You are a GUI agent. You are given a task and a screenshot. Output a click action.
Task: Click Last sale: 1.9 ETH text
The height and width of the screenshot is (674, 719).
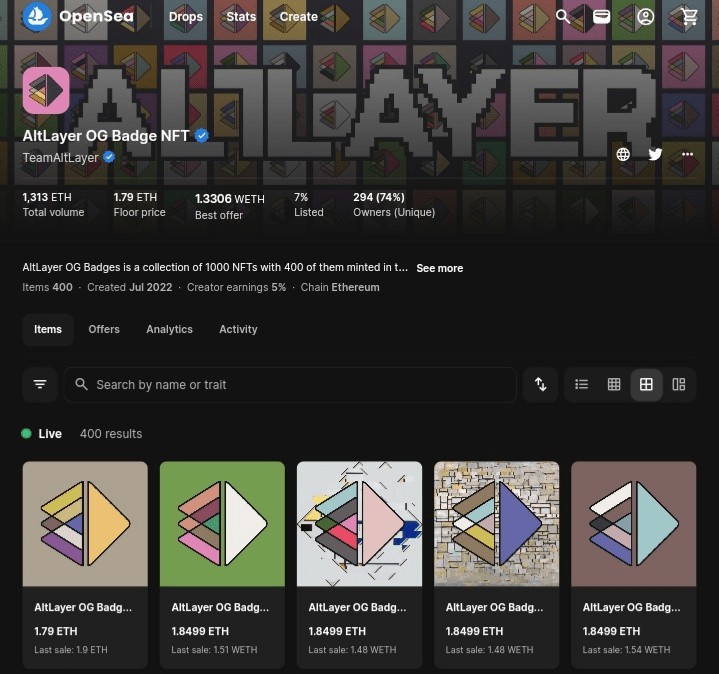coord(71,650)
